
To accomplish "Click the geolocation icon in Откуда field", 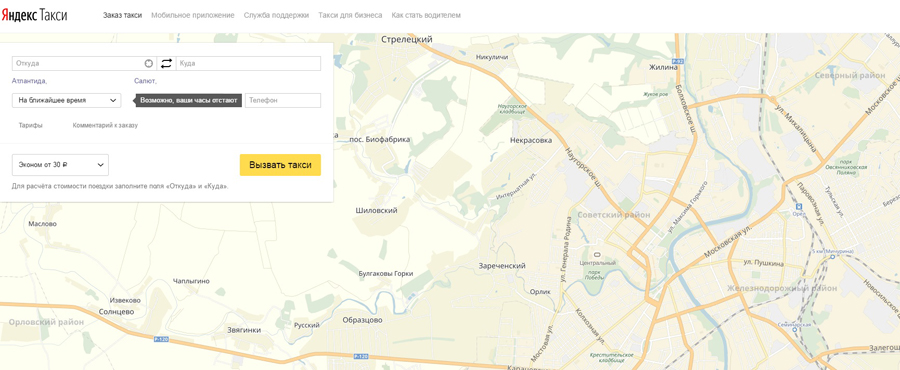I will (x=149, y=64).
